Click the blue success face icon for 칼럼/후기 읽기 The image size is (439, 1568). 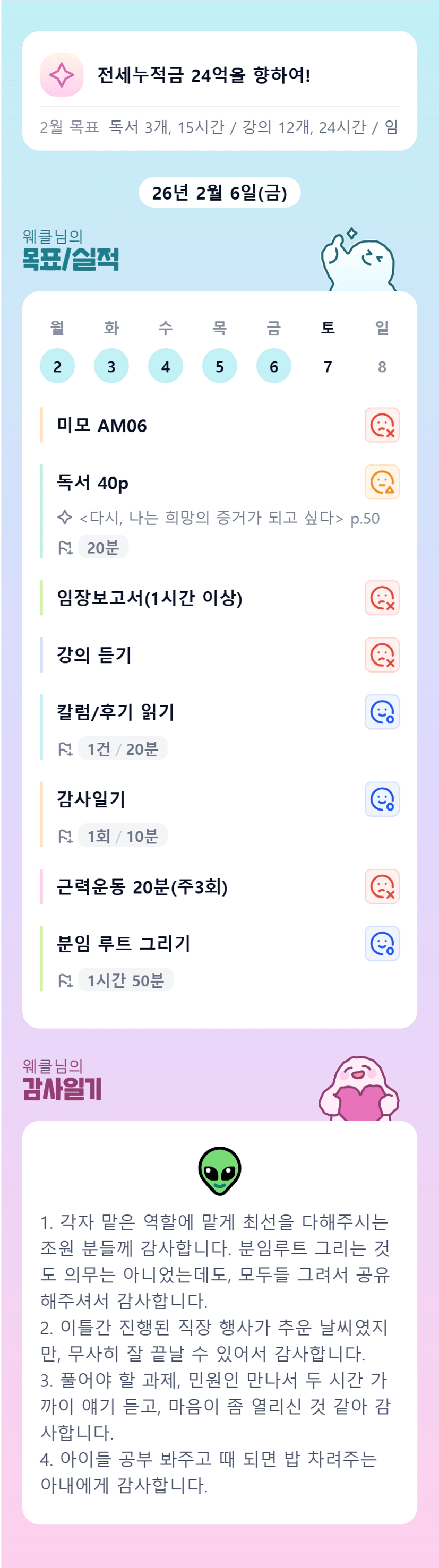click(x=382, y=712)
